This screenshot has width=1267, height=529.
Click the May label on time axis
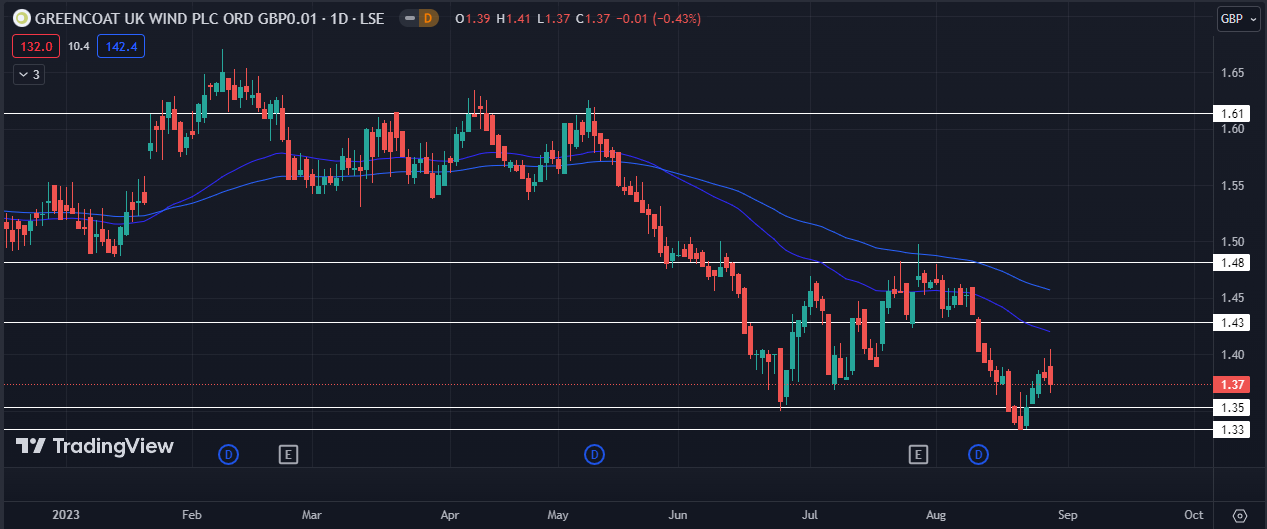tap(558, 514)
